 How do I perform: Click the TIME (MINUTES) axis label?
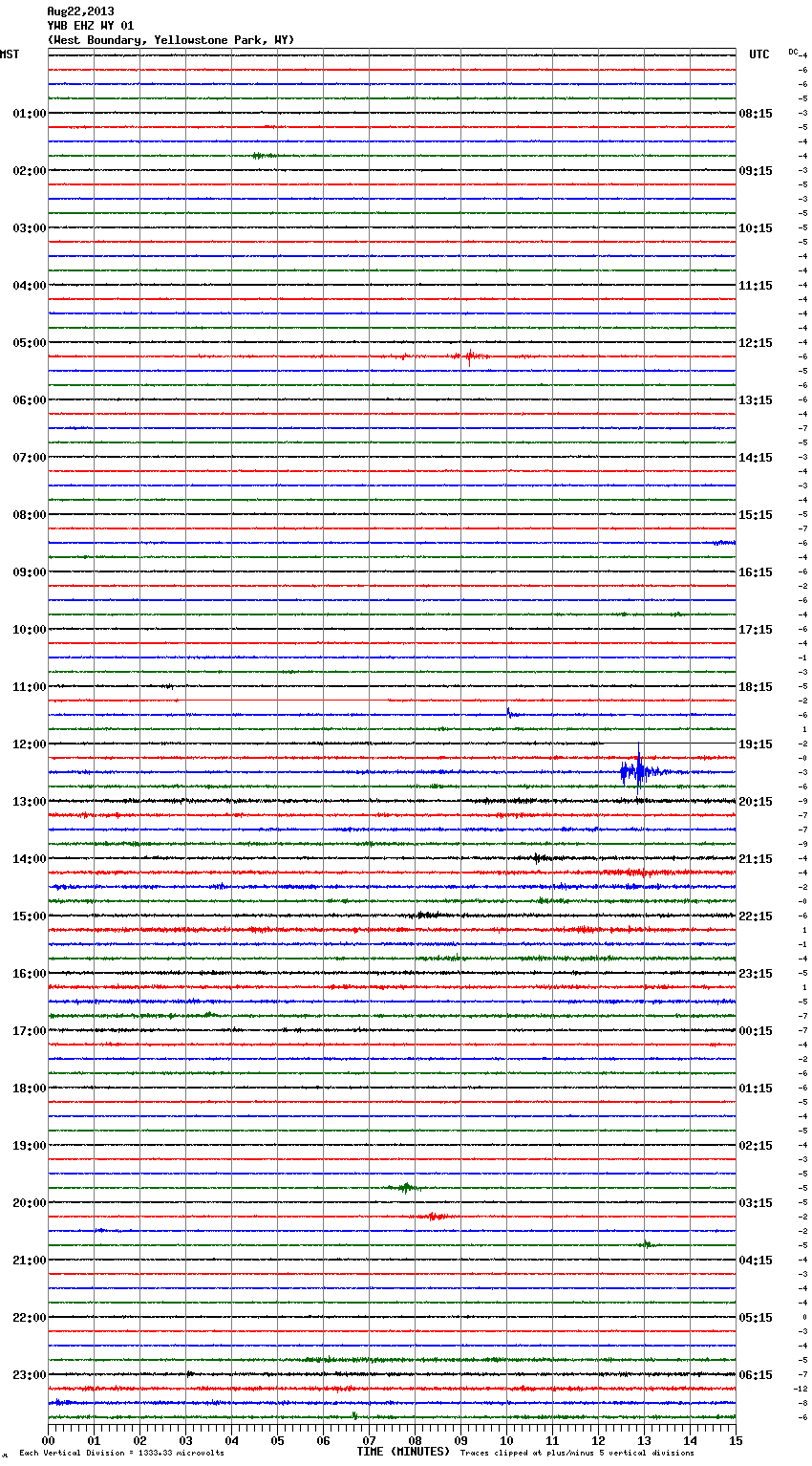click(x=403, y=1452)
